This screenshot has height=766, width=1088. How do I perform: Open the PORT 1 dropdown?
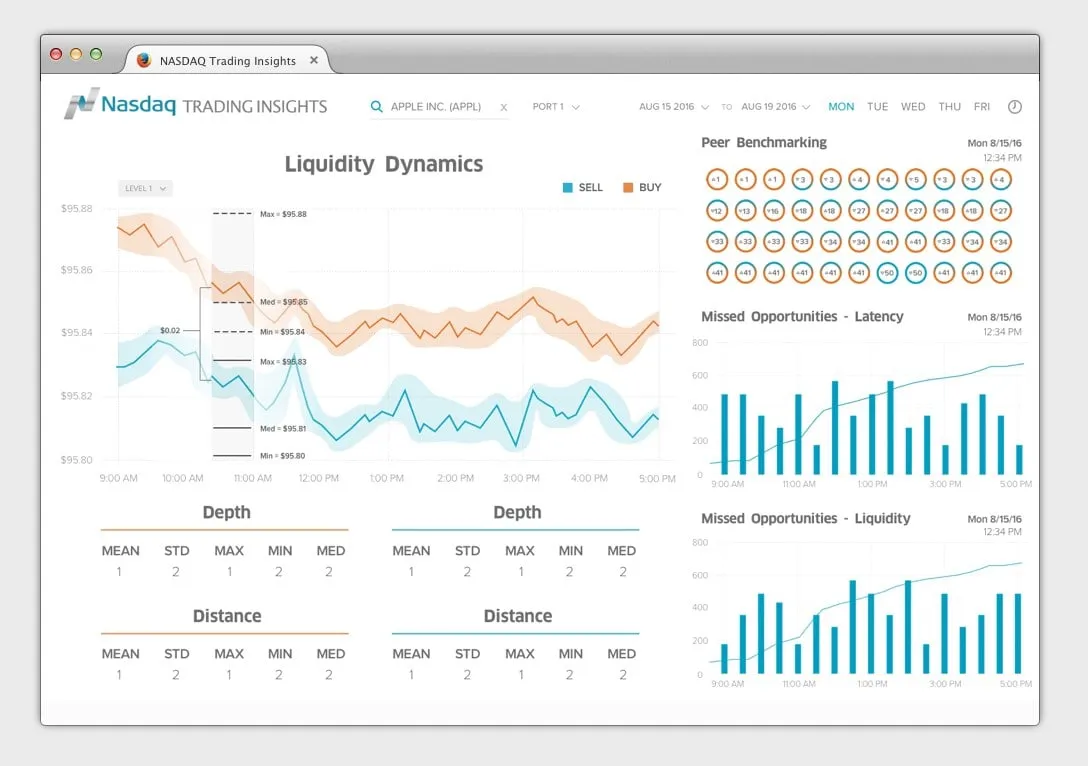(x=556, y=107)
